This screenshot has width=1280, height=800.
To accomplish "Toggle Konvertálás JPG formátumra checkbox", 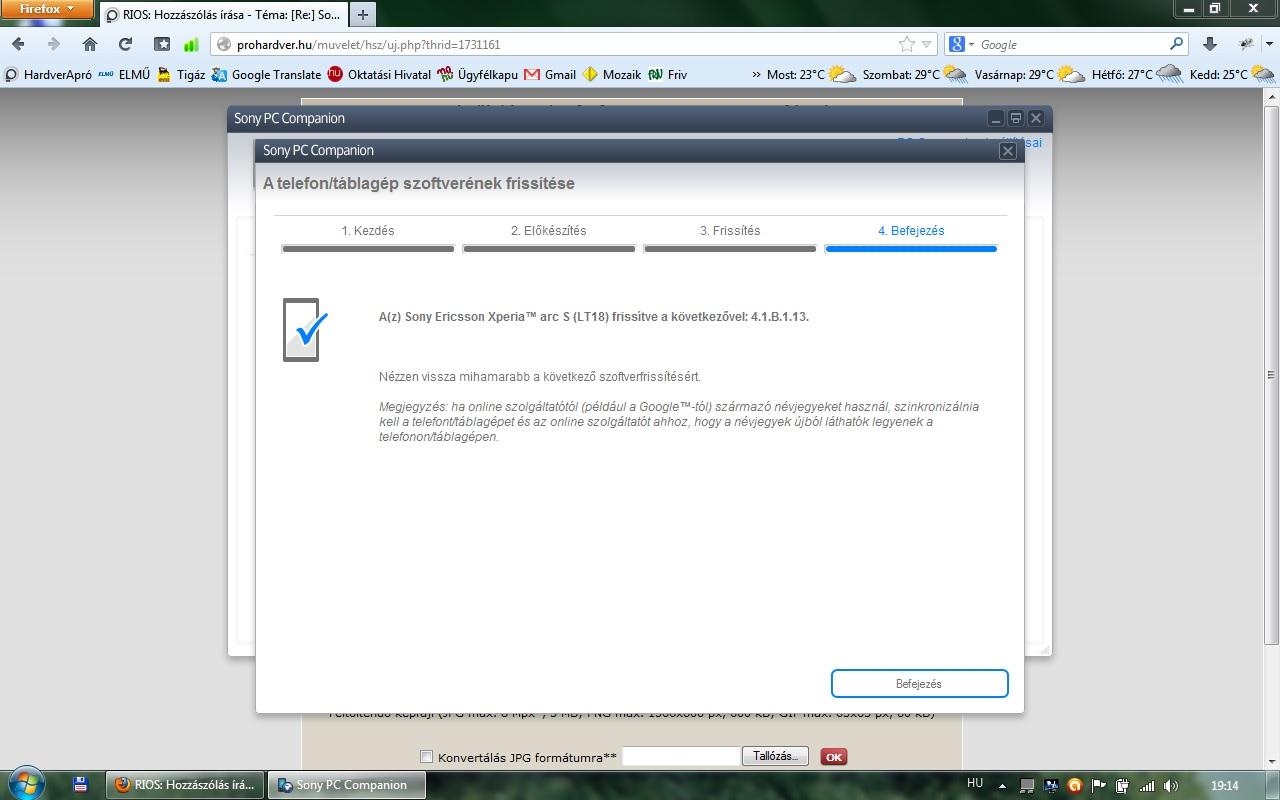I will tap(426, 757).
